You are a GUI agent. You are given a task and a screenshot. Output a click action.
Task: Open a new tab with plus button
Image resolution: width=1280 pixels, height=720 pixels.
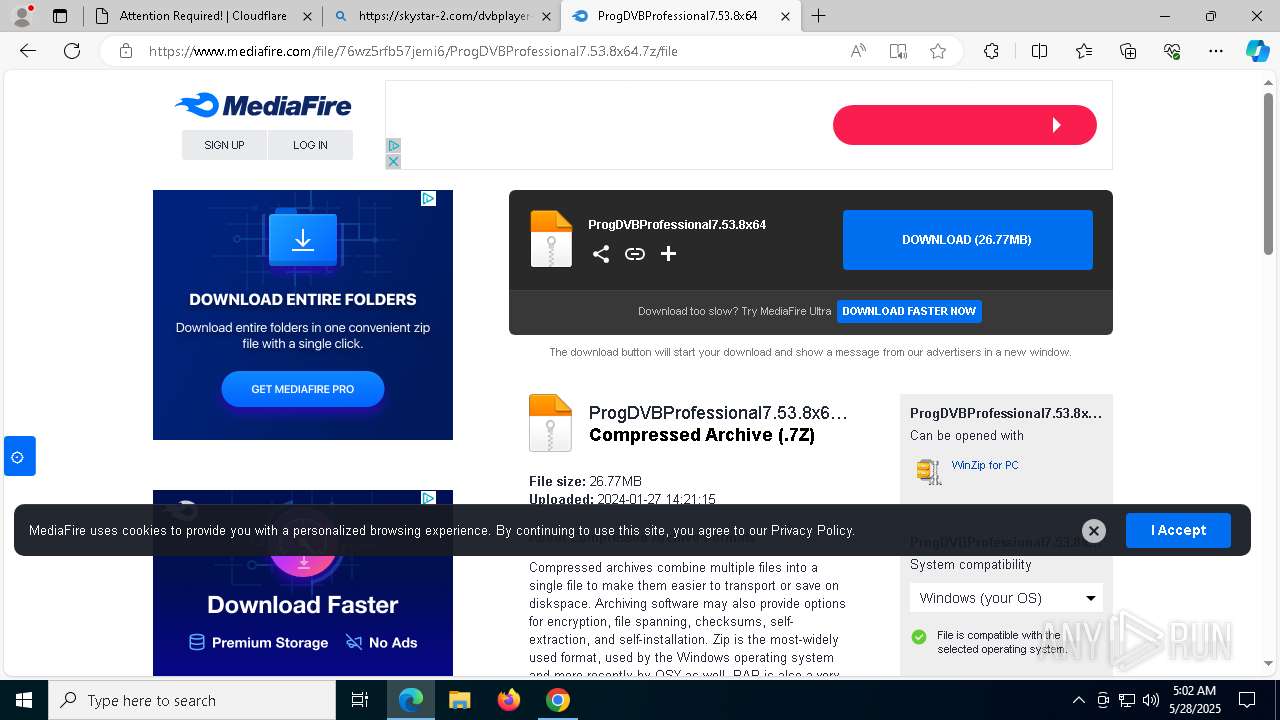(819, 16)
